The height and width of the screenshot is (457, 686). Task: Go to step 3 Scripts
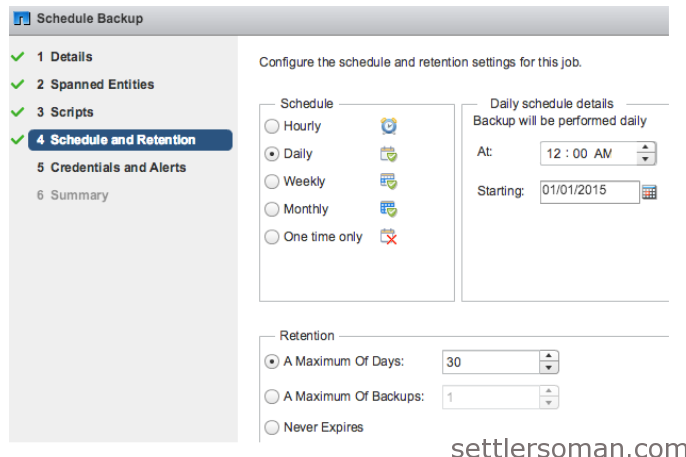point(65,112)
